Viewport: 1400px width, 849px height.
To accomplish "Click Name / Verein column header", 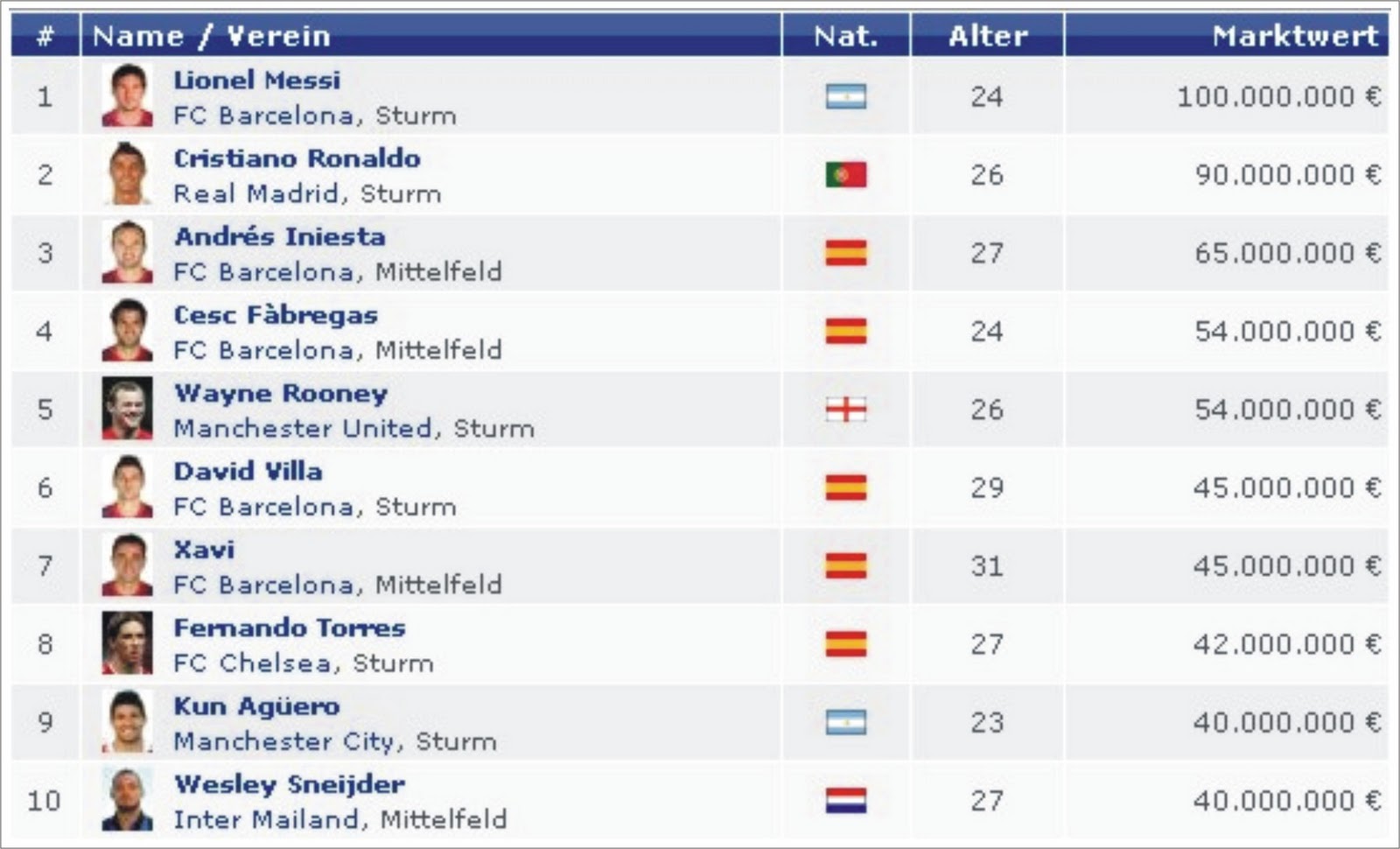I will coord(211,36).
